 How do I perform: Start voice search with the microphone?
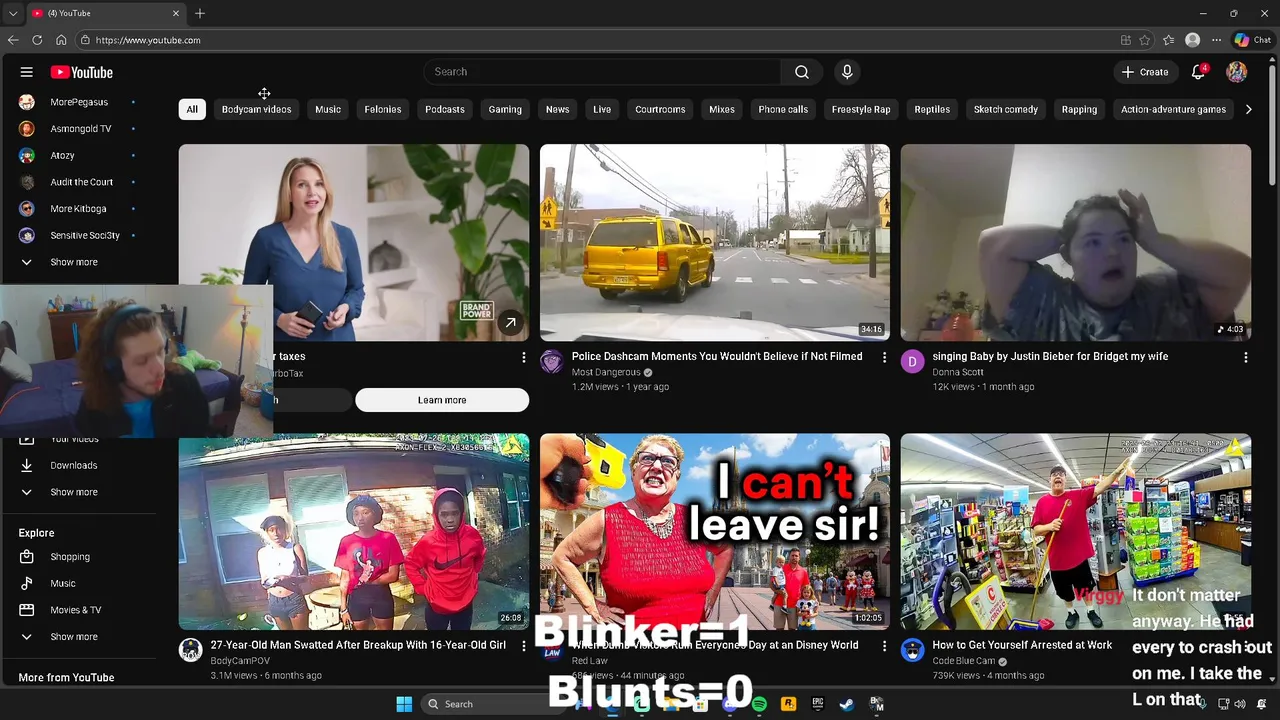click(847, 72)
